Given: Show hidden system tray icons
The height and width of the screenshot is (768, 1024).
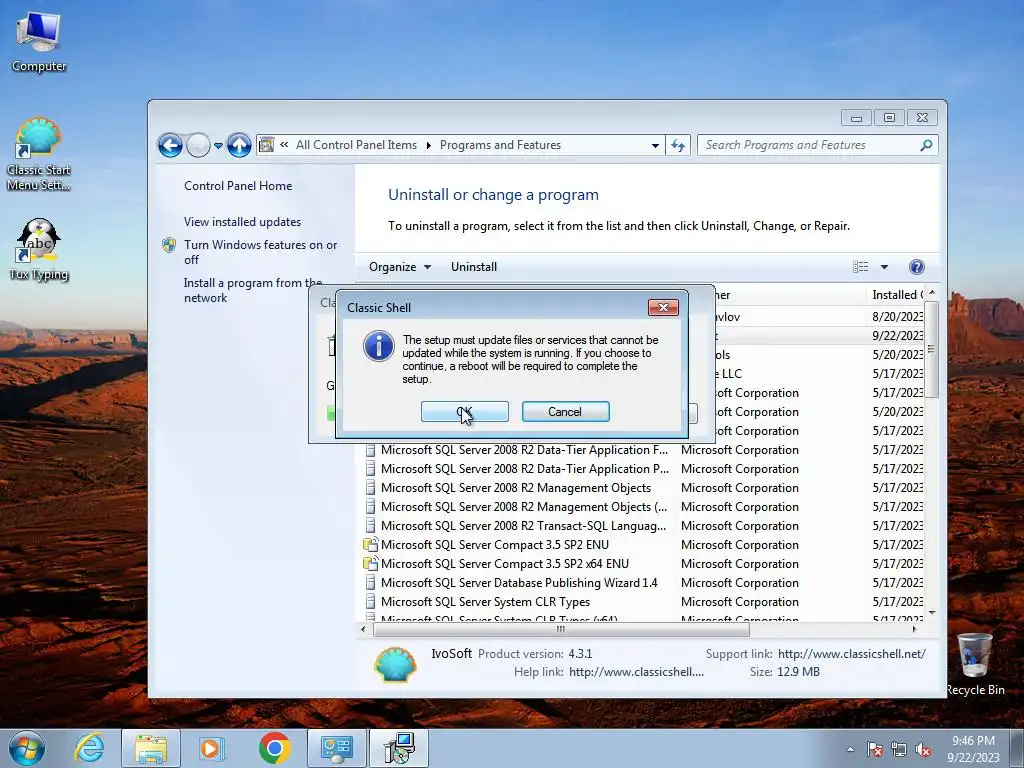Looking at the screenshot, I should (x=850, y=749).
